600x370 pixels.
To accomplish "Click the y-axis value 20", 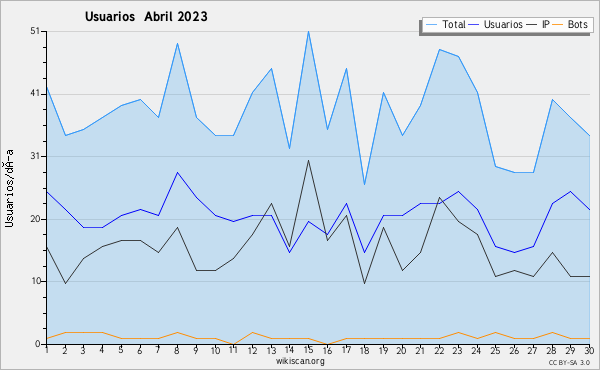I will 35,219.
